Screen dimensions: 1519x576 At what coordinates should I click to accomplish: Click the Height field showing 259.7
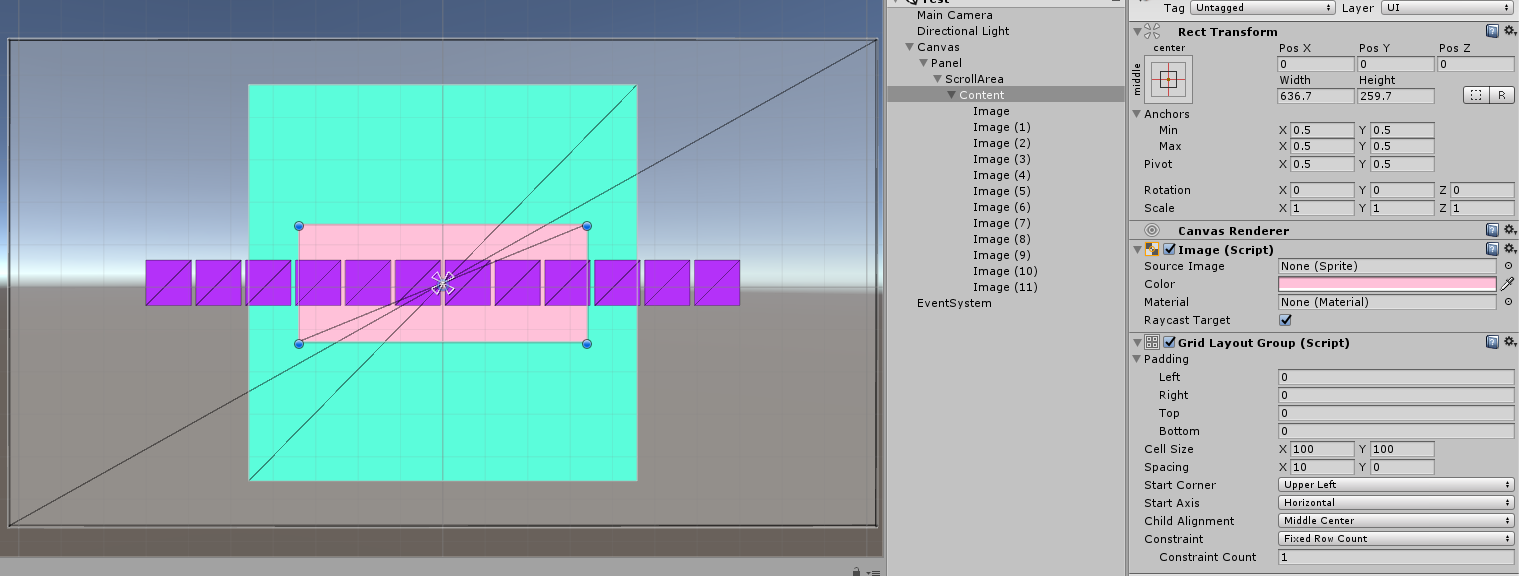coord(1396,96)
